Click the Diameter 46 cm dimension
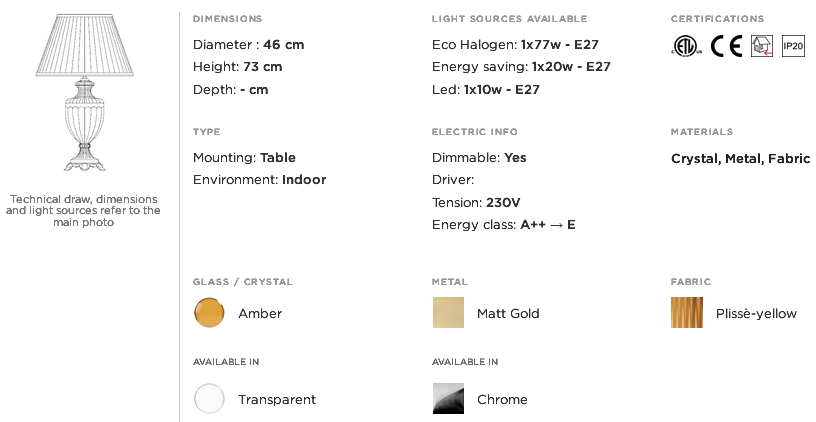This screenshot has width=816, height=422. (249, 45)
